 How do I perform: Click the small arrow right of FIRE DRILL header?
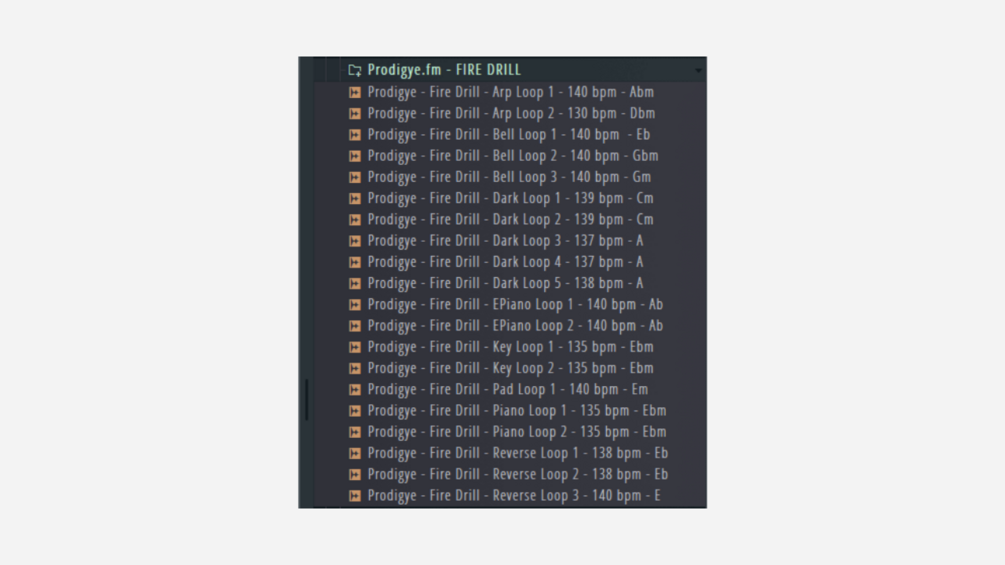698,70
